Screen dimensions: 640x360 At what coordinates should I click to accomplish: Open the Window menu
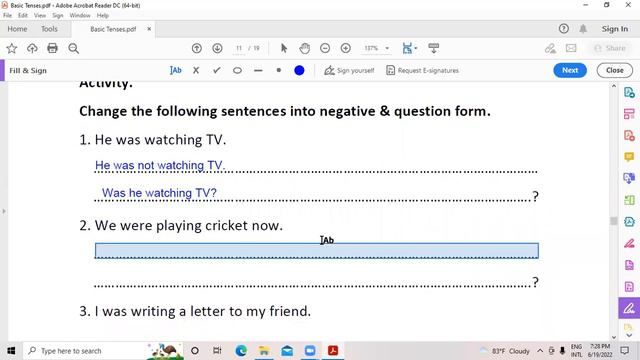(x=80, y=16)
